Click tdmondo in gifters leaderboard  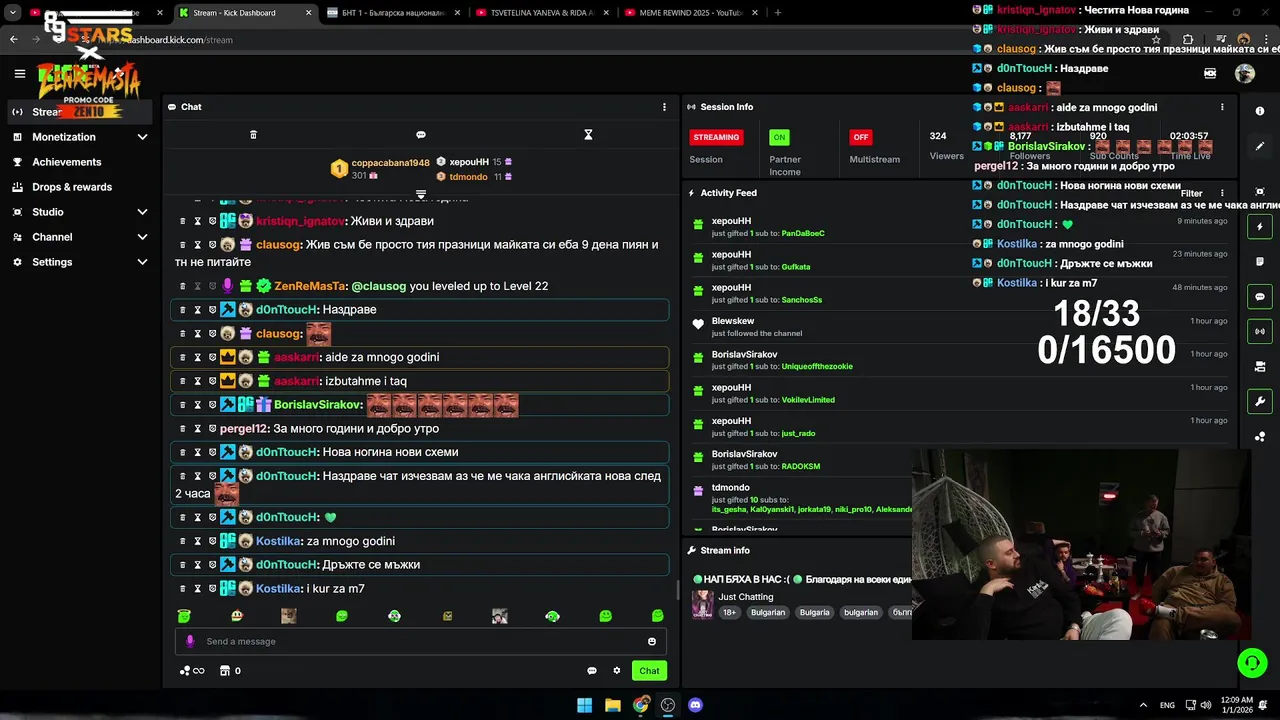(x=468, y=177)
